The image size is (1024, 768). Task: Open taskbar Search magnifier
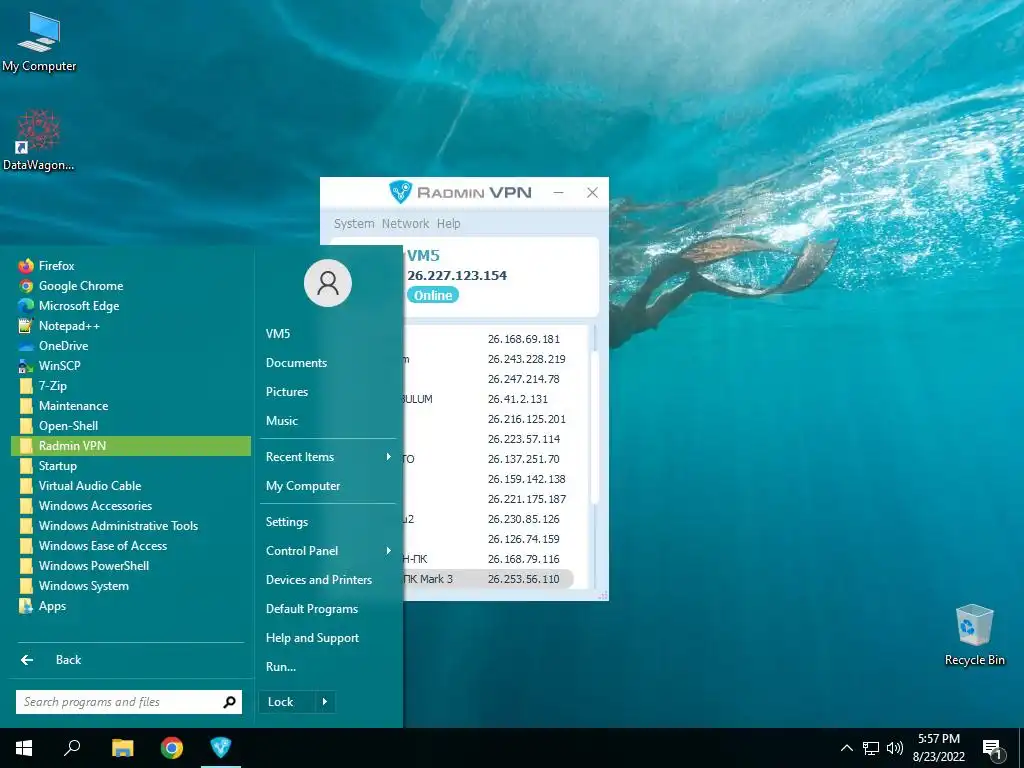tap(72, 748)
